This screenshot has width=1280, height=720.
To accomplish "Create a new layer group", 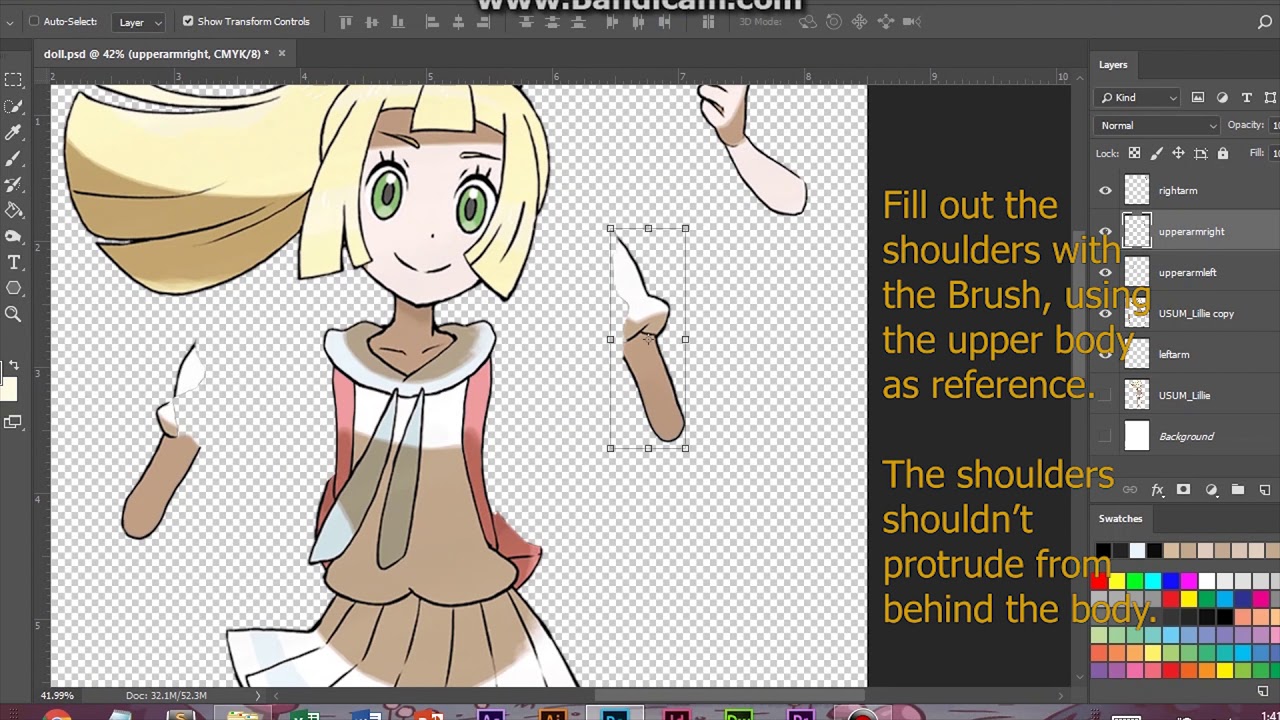I will pos(1238,490).
